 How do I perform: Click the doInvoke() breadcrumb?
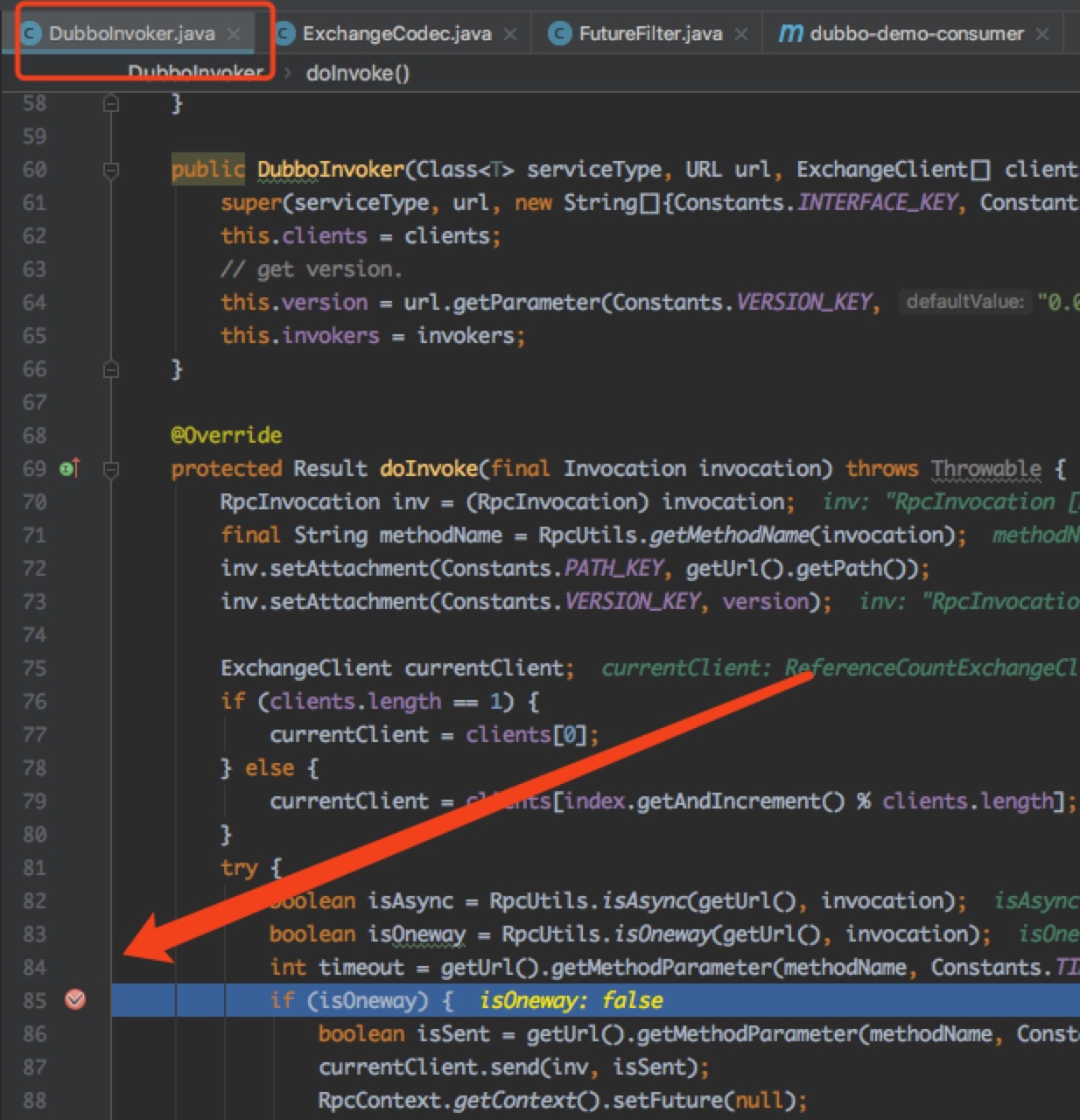pos(357,73)
